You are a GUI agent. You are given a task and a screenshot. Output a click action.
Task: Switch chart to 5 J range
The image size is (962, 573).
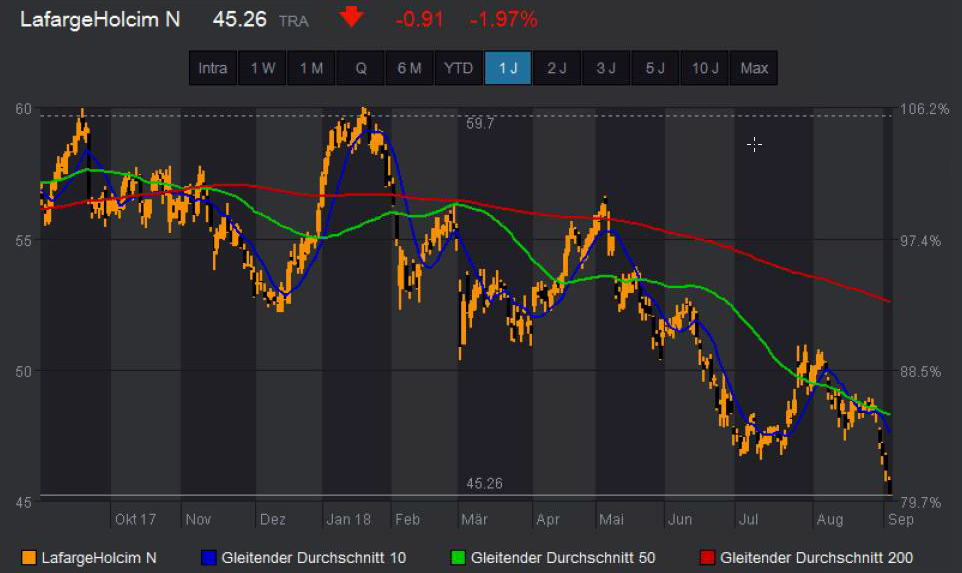pyautogui.click(x=655, y=68)
